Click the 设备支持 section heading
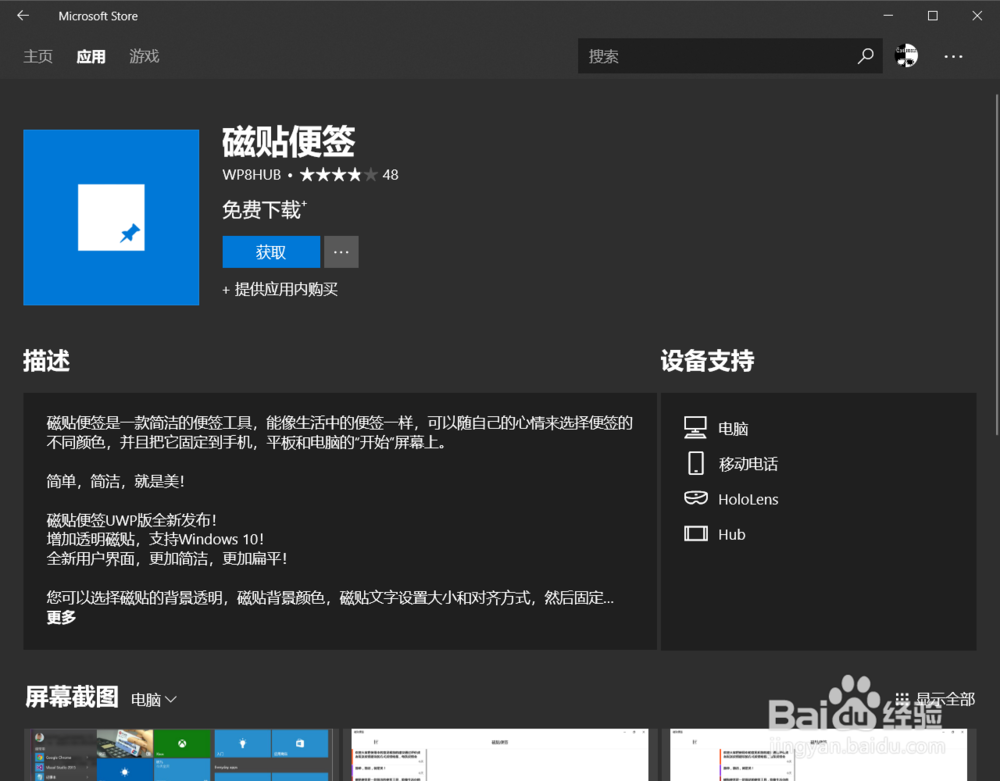This screenshot has height=781, width=1000. 707,360
